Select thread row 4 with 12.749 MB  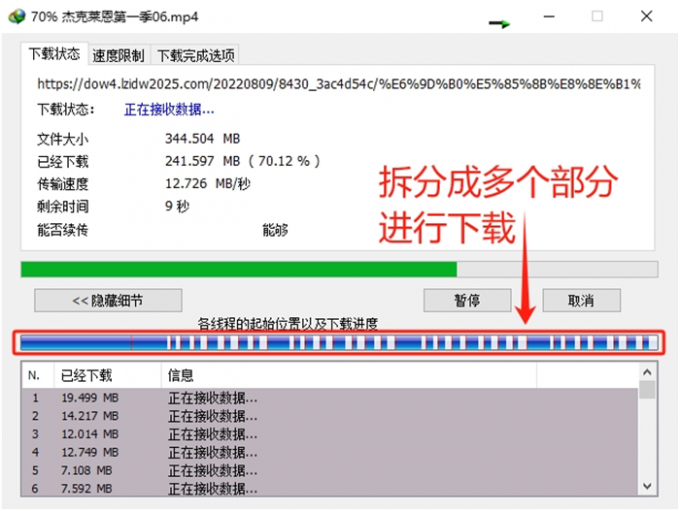pyautogui.click(x=330, y=452)
